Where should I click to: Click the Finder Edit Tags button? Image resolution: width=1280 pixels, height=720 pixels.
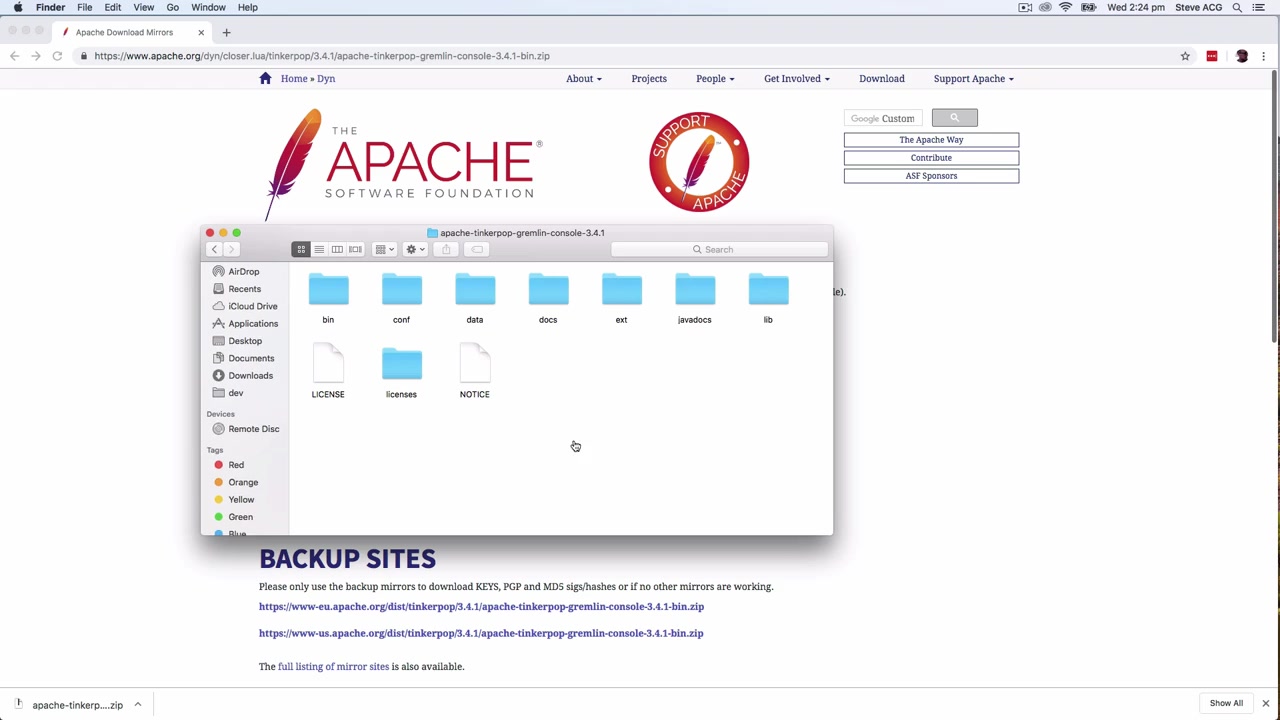[477, 249]
